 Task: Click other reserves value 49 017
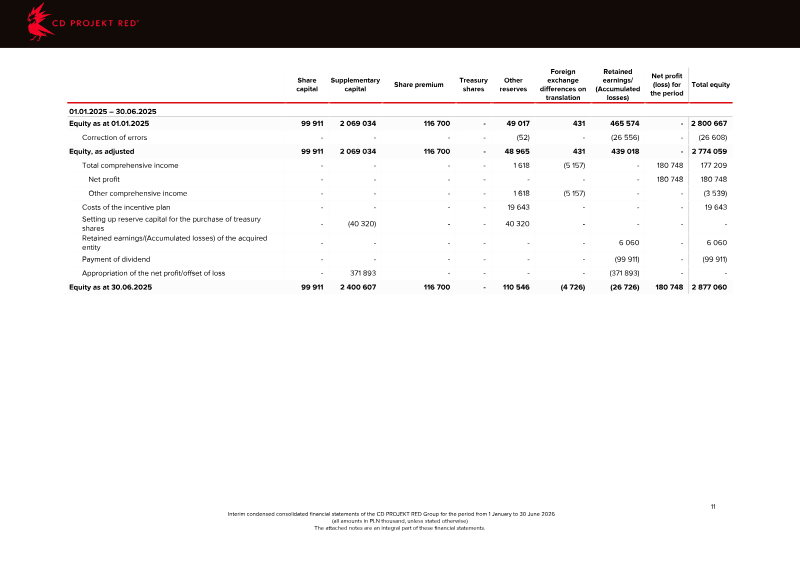tap(518, 124)
